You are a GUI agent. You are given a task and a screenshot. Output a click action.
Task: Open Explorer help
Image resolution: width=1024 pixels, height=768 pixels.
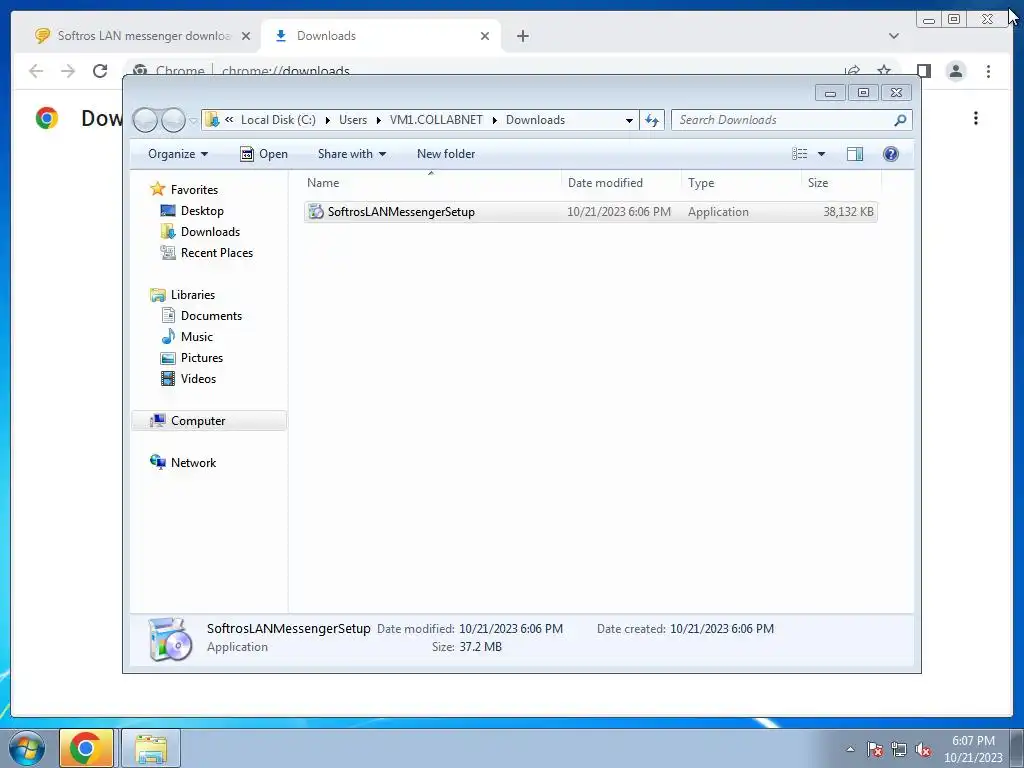tap(891, 154)
